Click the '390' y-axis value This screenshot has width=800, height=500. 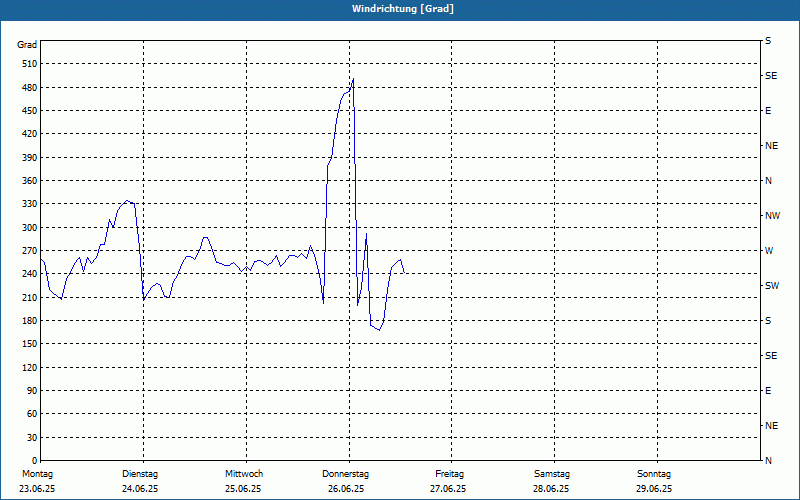coord(30,157)
